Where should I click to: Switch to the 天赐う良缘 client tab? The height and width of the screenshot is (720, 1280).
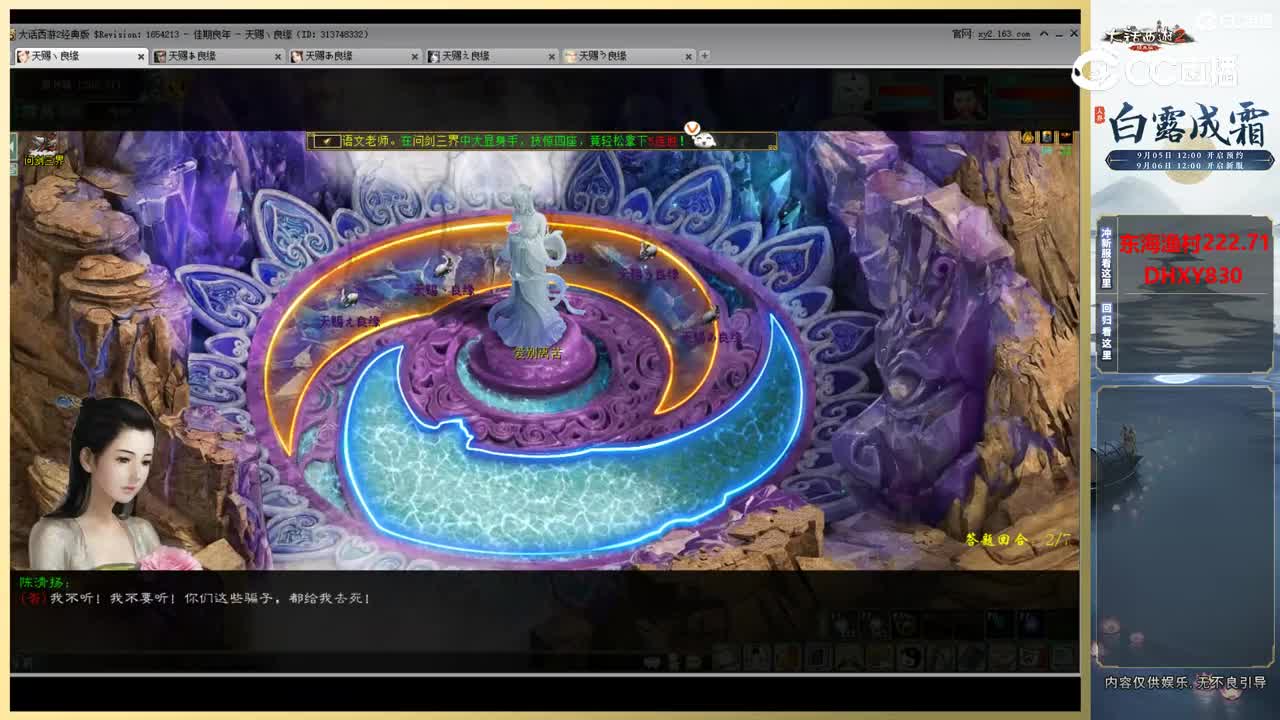pos(627,56)
